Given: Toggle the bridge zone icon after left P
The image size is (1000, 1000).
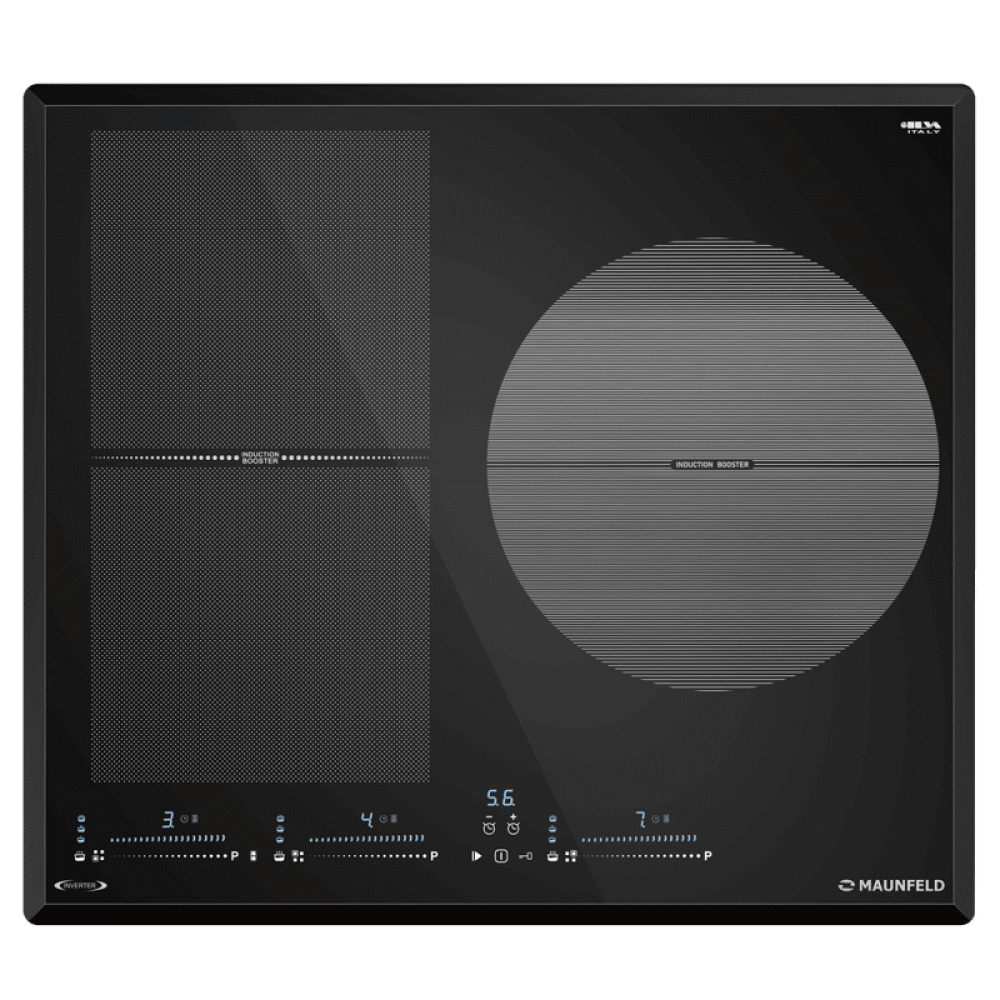Looking at the screenshot, I should (x=255, y=856).
